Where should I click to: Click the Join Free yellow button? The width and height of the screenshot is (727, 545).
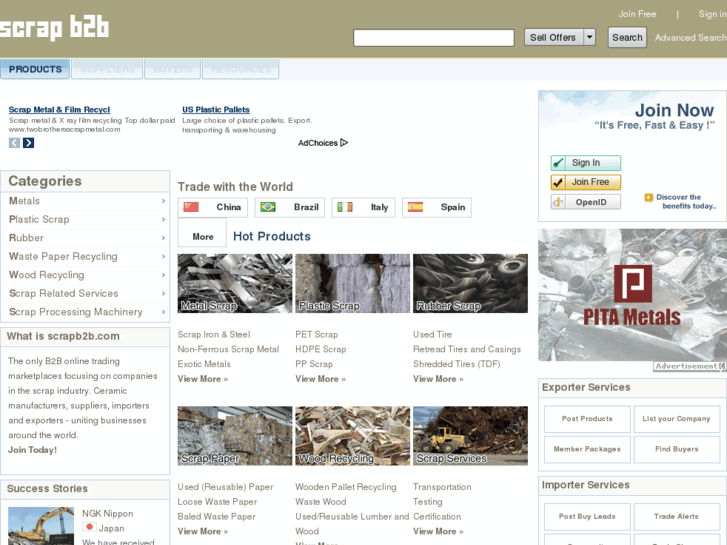tap(586, 182)
